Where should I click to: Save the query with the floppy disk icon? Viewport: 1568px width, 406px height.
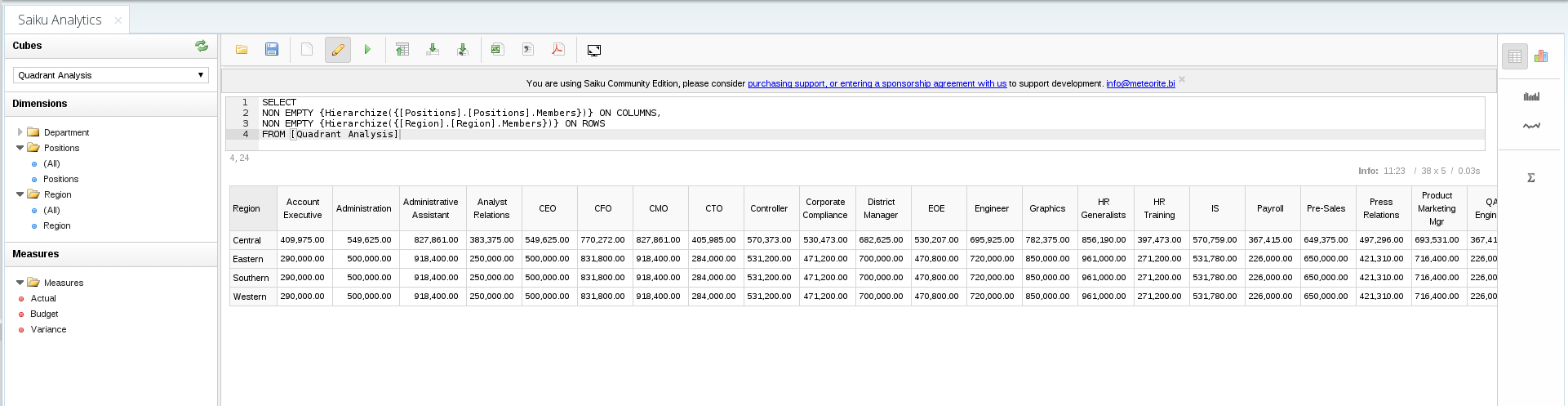click(x=272, y=50)
